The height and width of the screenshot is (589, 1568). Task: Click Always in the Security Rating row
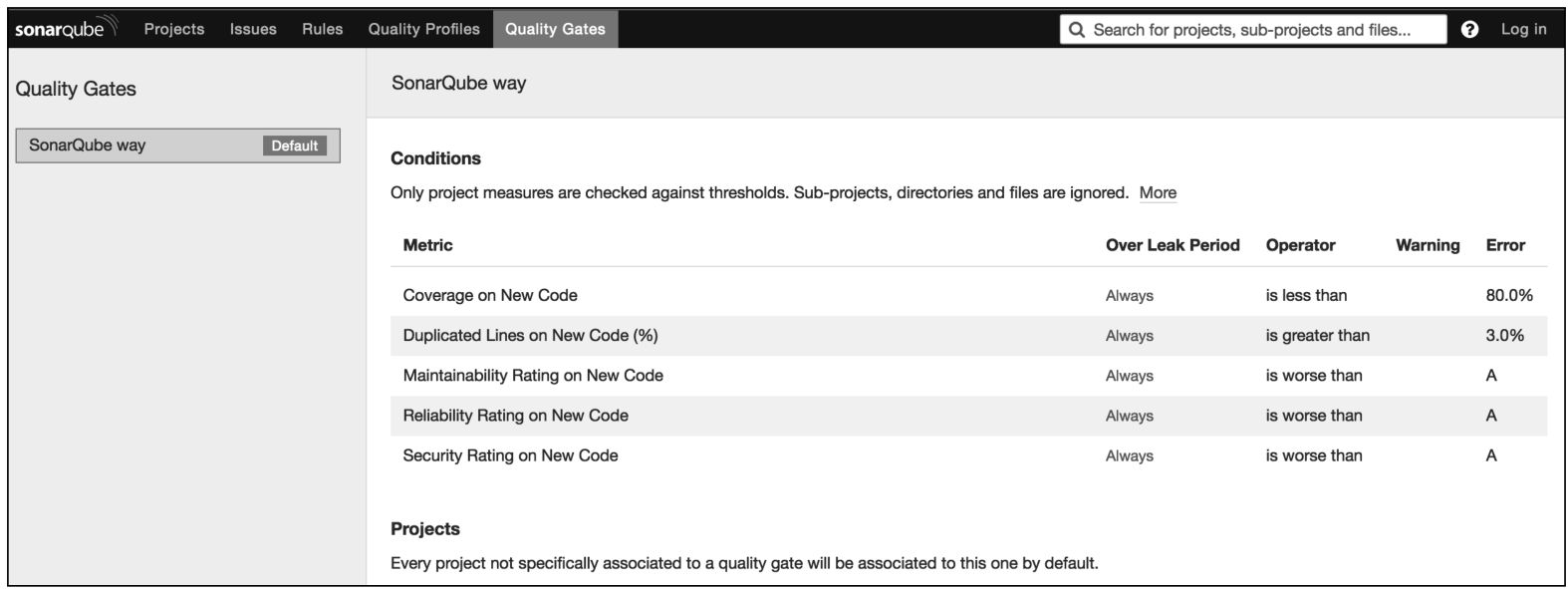click(x=1130, y=455)
